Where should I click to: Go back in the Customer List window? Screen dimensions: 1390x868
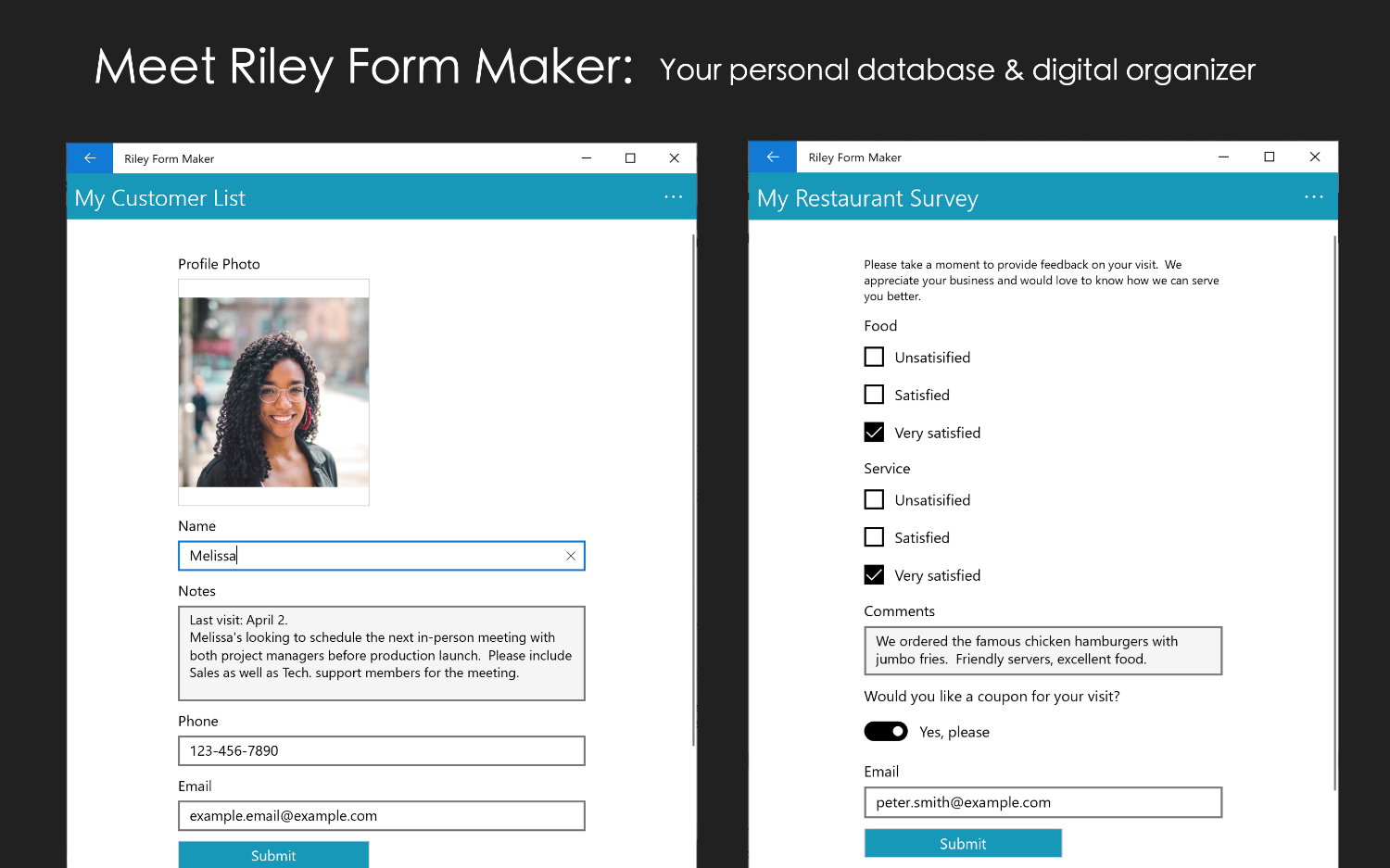click(90, 158)
